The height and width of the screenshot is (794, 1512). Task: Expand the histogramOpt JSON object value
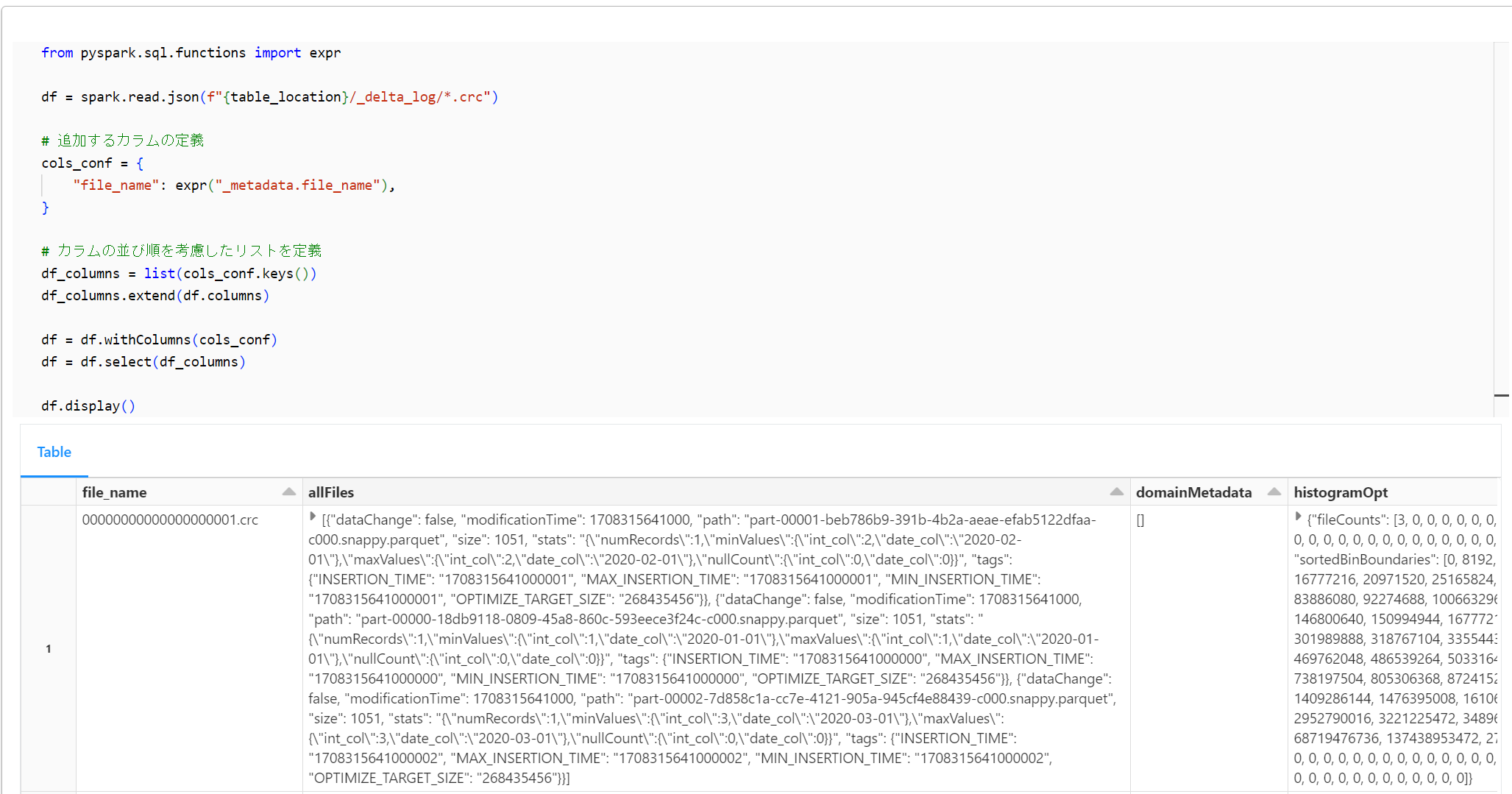point(1299,517)
